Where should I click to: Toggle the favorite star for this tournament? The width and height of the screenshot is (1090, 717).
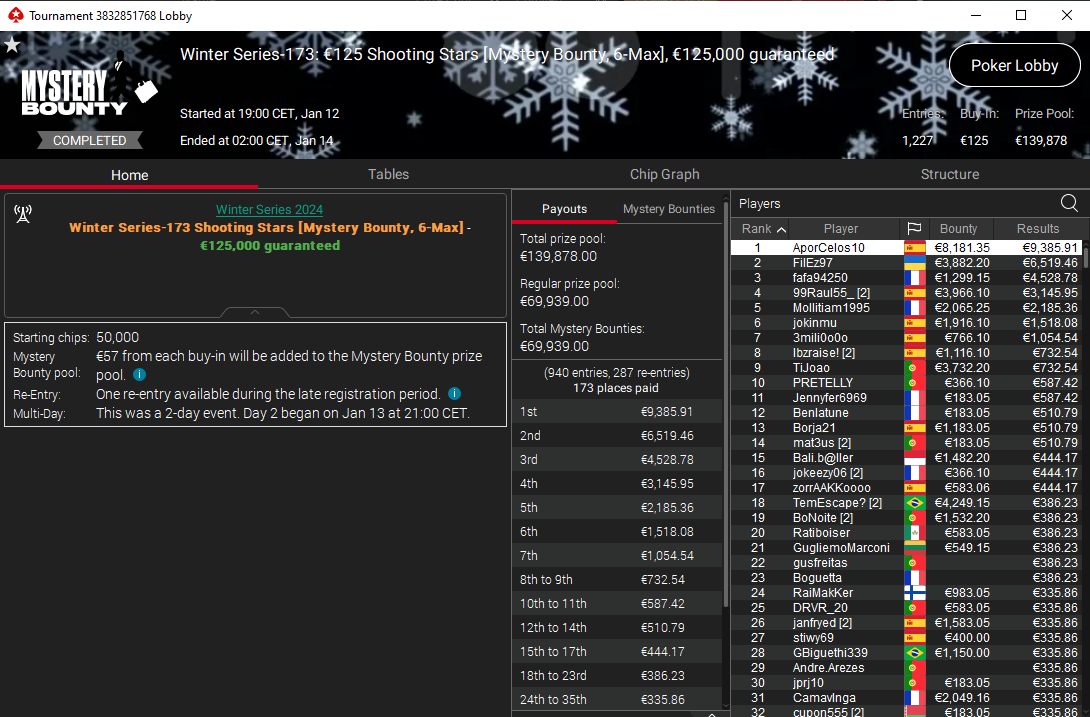[12, 45]
